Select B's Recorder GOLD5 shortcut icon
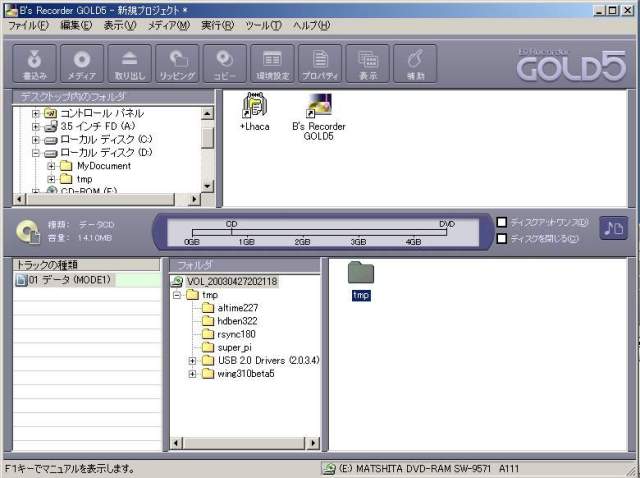 (319, 106)
